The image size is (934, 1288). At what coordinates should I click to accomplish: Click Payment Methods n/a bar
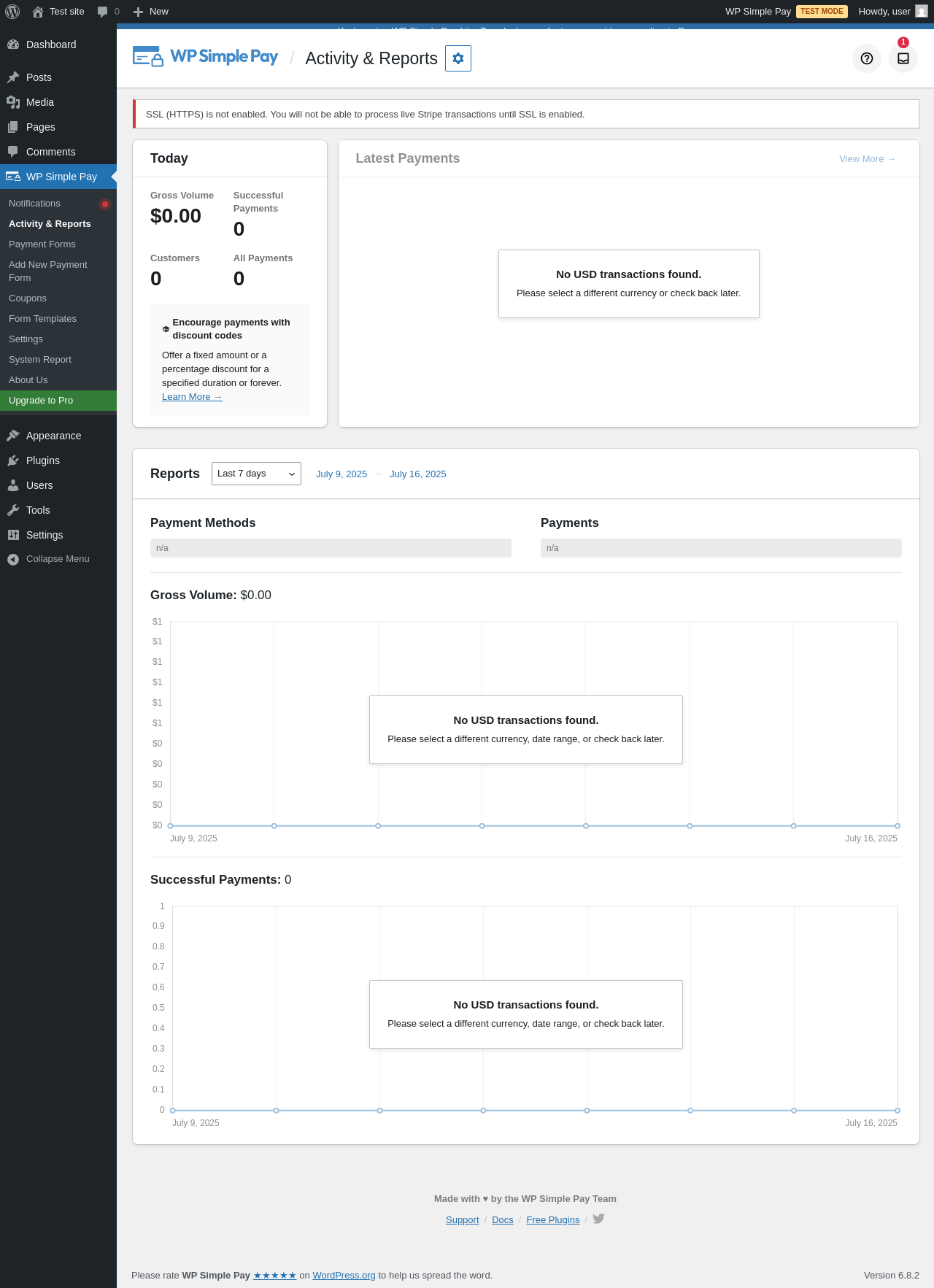[x=331, y=548]
